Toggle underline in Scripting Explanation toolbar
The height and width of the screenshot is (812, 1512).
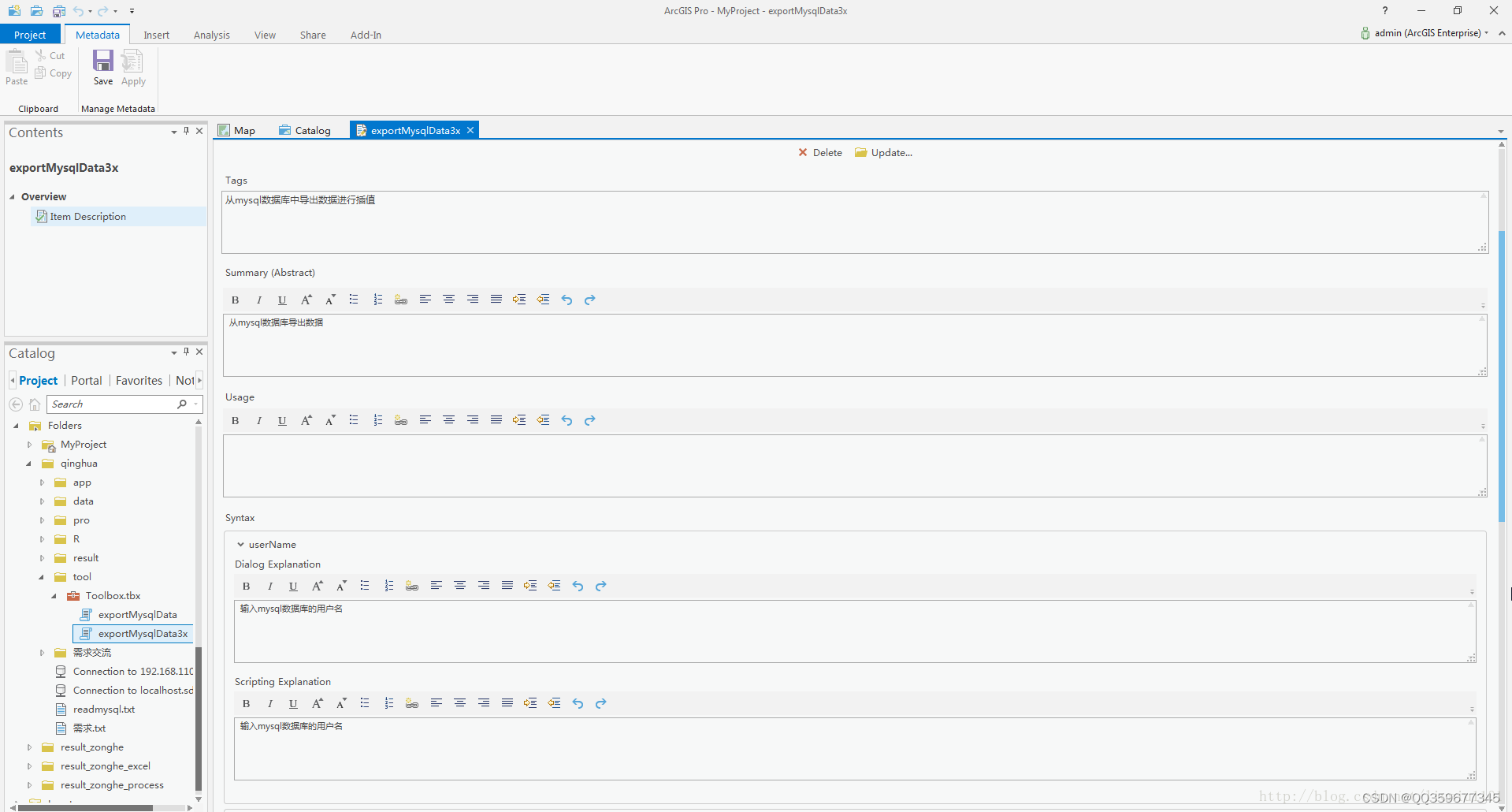coord(293,703)
